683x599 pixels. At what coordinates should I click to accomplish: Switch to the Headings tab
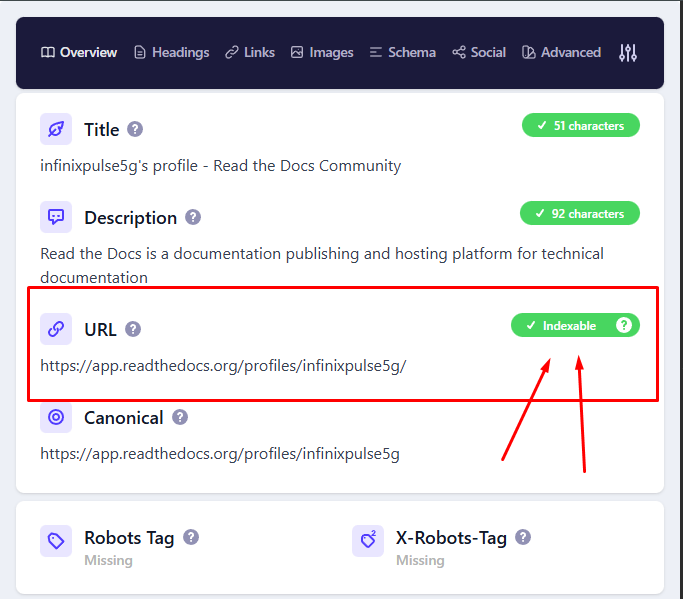(x=171, y=53)
